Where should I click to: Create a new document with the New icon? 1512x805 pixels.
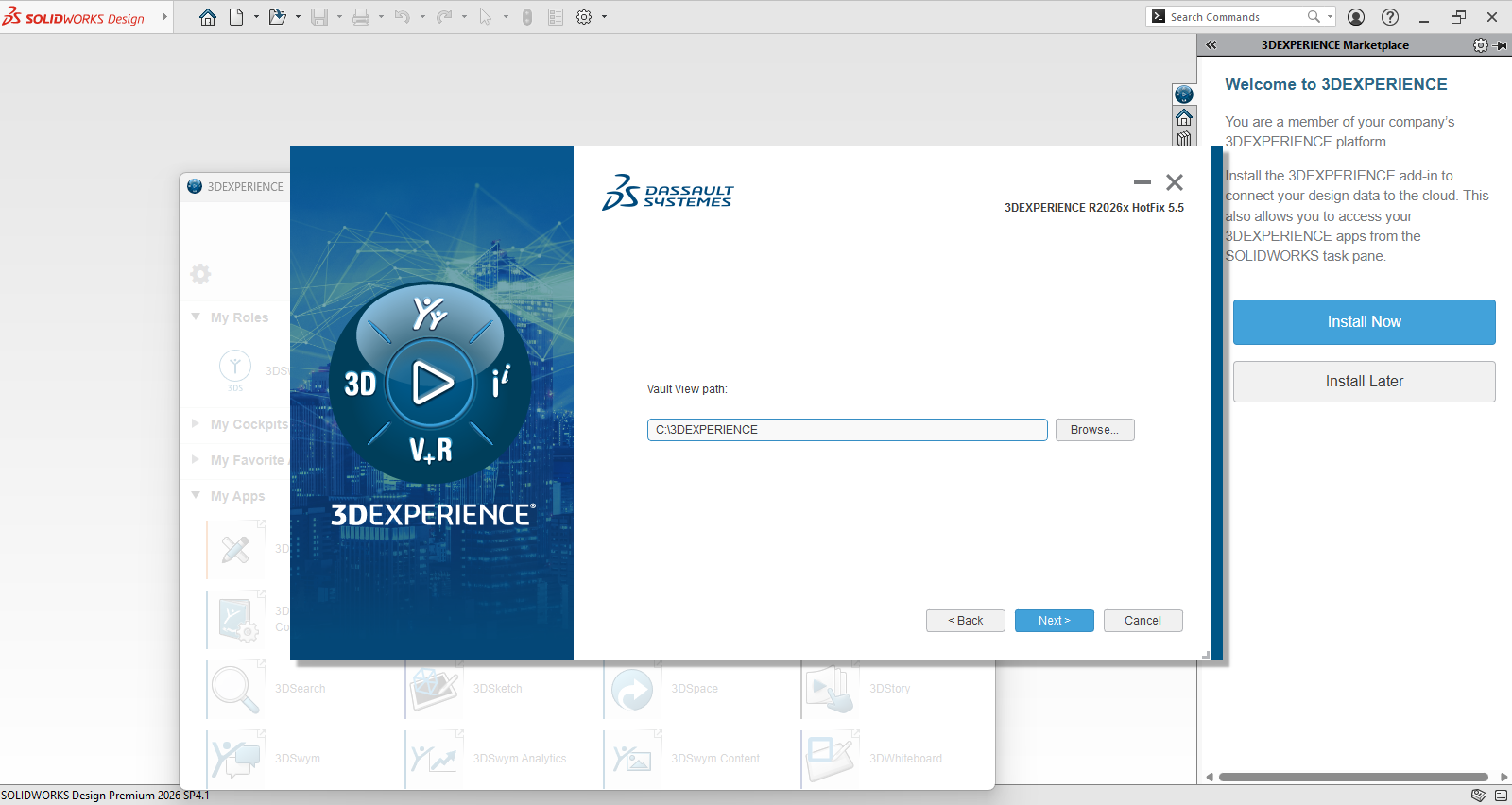pos(236,17)
